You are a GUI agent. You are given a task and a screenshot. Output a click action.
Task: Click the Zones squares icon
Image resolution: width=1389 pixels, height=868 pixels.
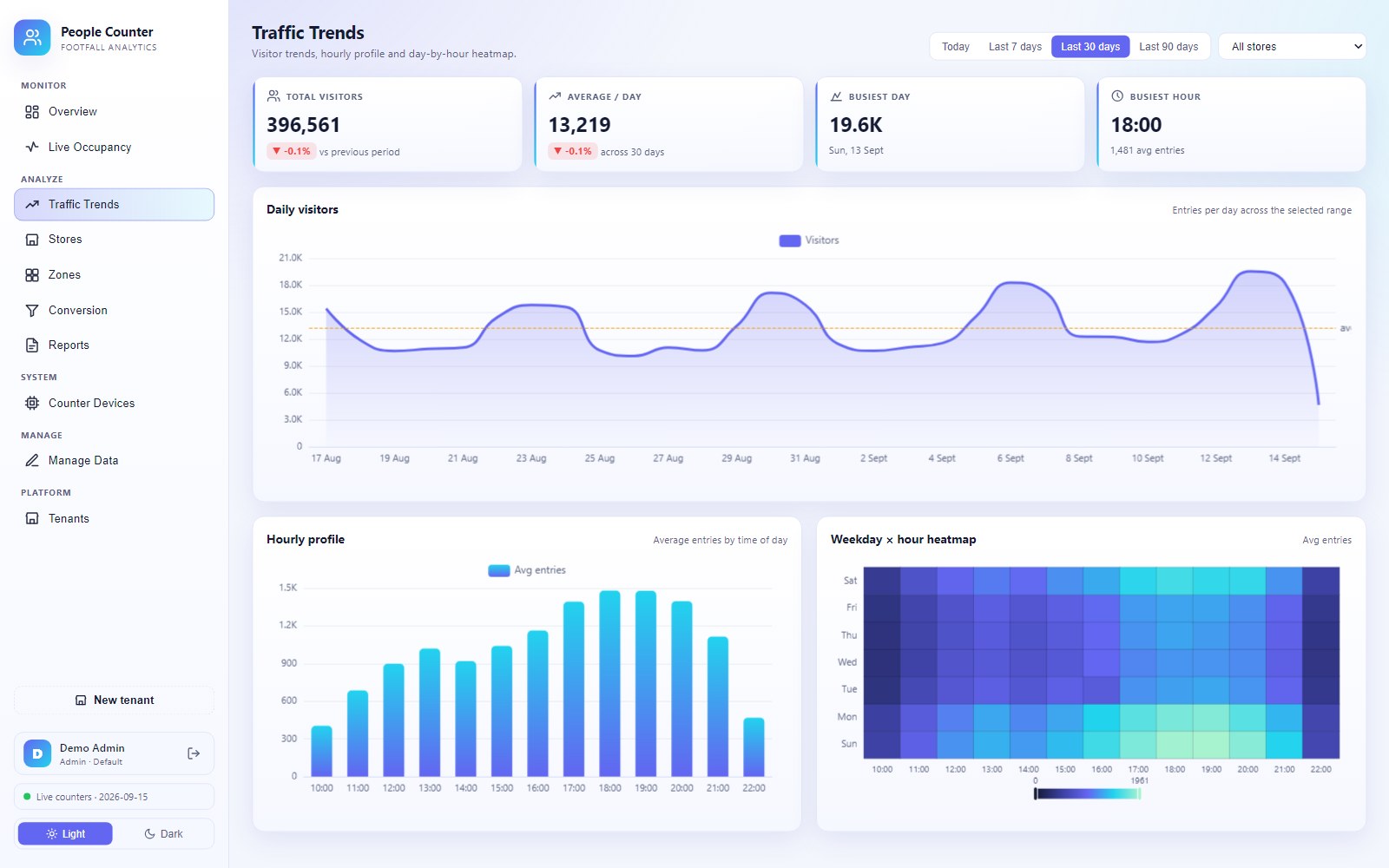click(32, 275)
